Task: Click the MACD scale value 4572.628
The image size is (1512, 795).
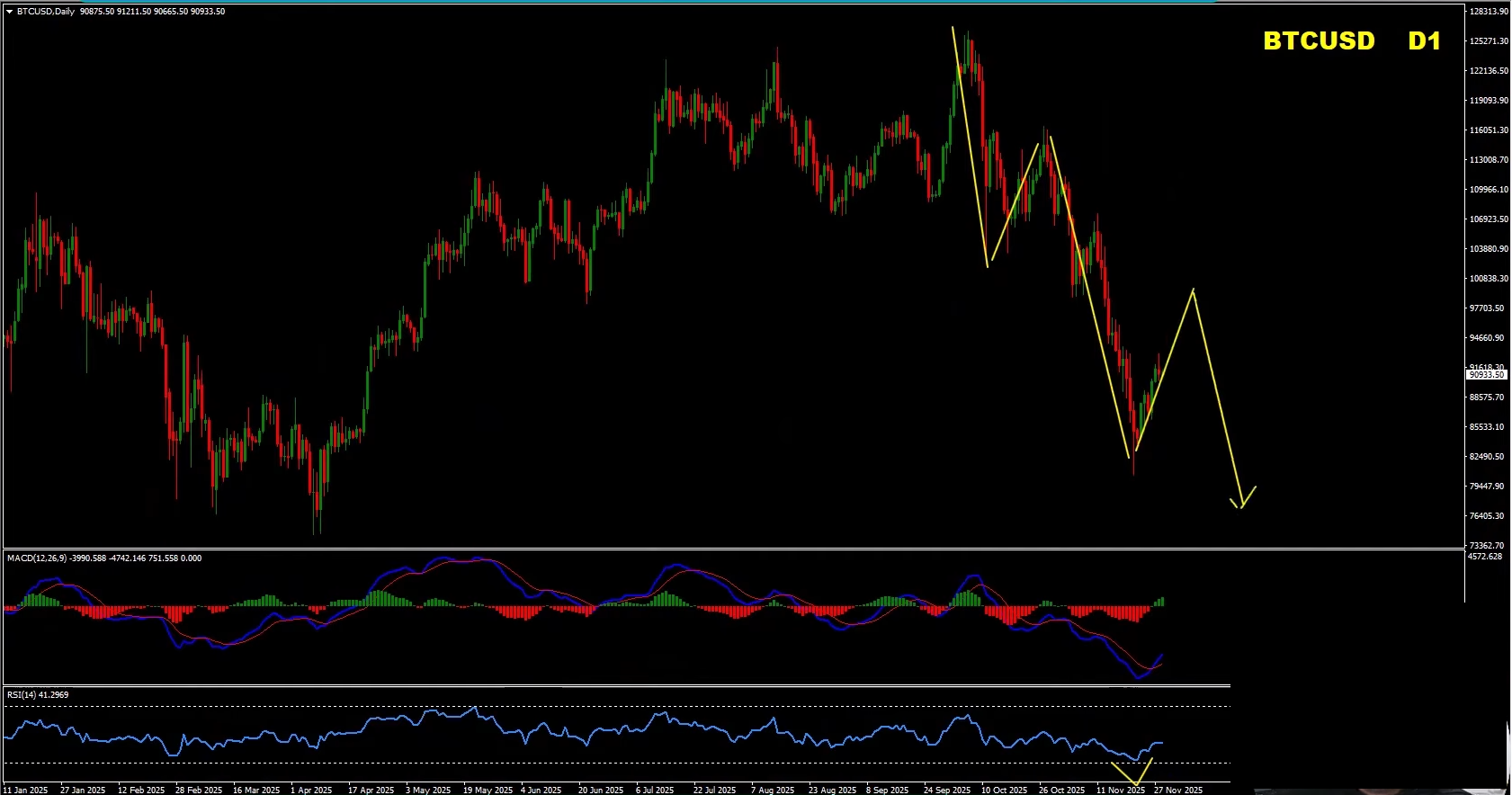Action: pyautogui.click(x=1485, y=557)
